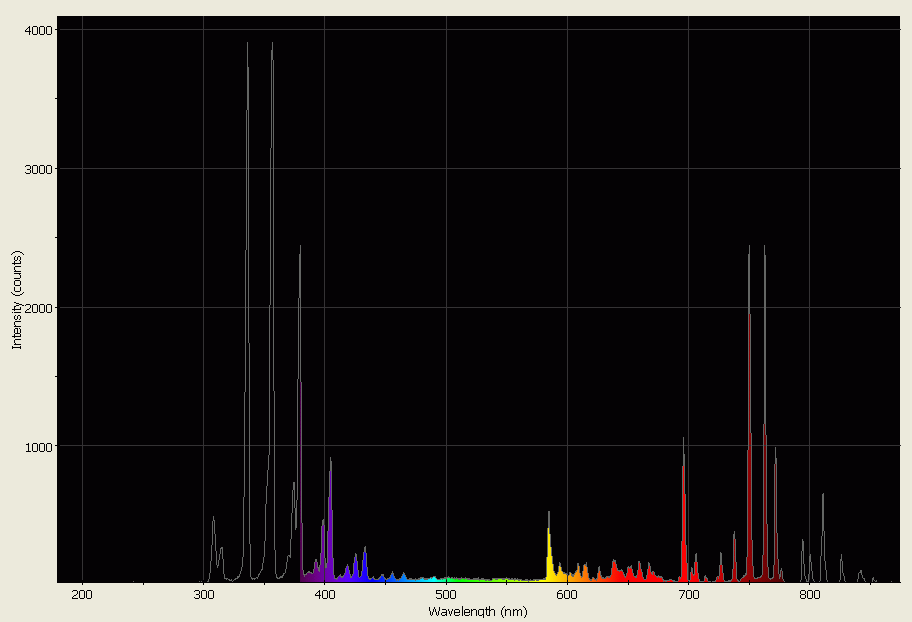Click the 800 nm wavelength axis label
Image resolution: width=912 pixels, height=622 pixels.
(x=808, y=594)
